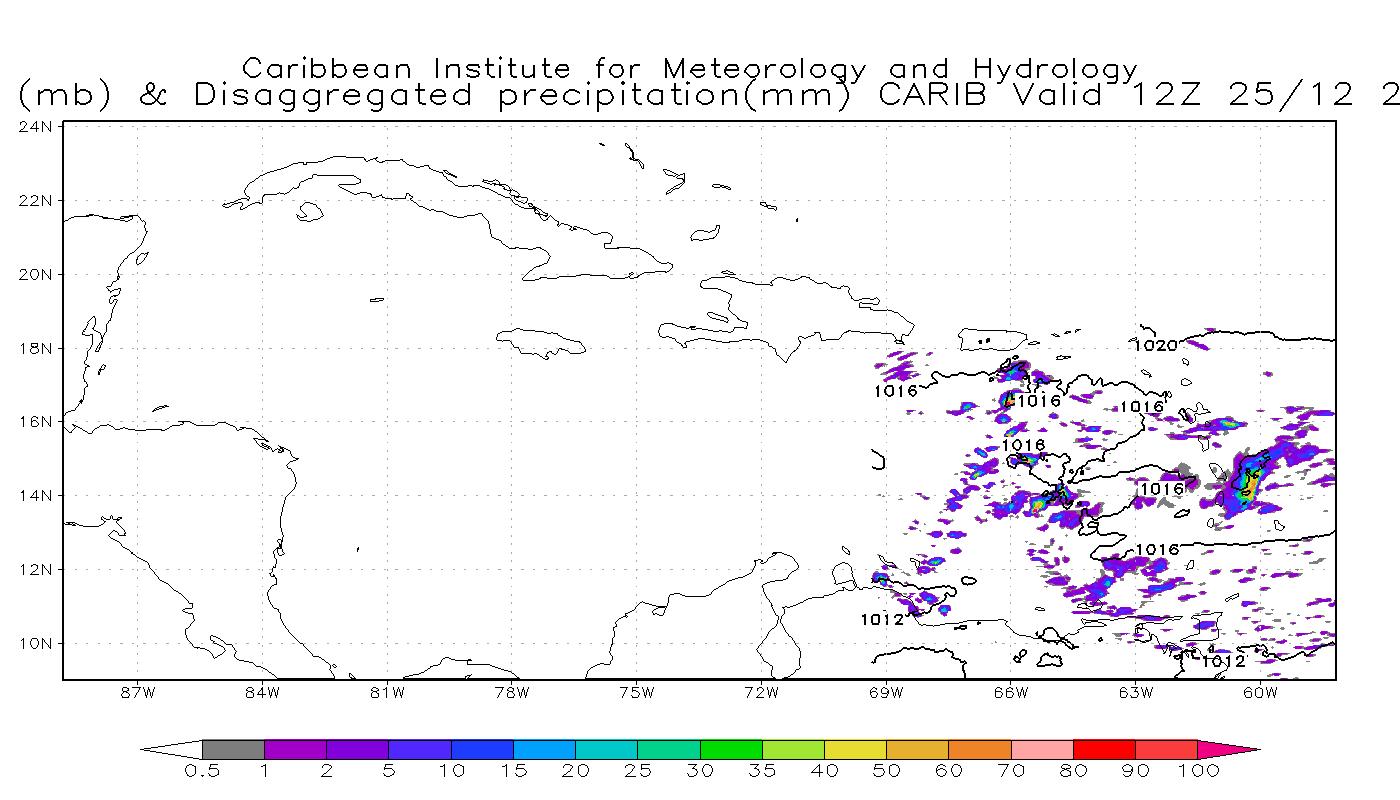This screenshot has height=800, width=1400.
Task: Click the 75W longitude axis label
Action: 636,692
